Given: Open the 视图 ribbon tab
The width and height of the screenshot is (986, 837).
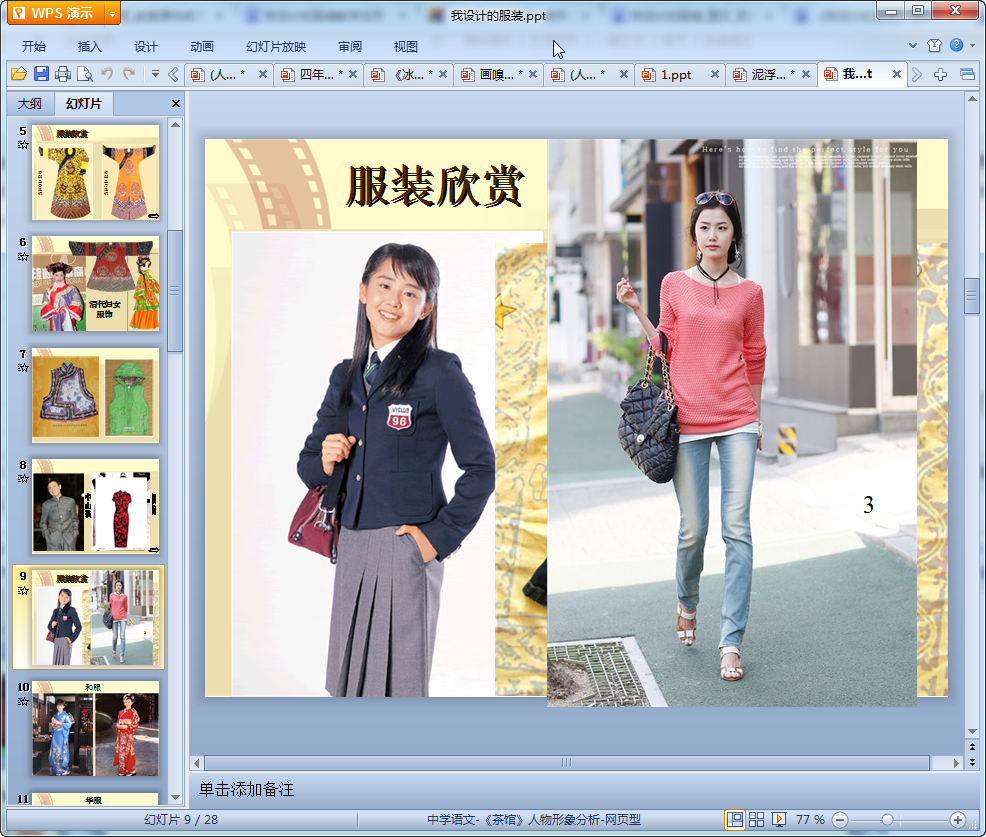Looking at the screenshot, I should [406, 47].
